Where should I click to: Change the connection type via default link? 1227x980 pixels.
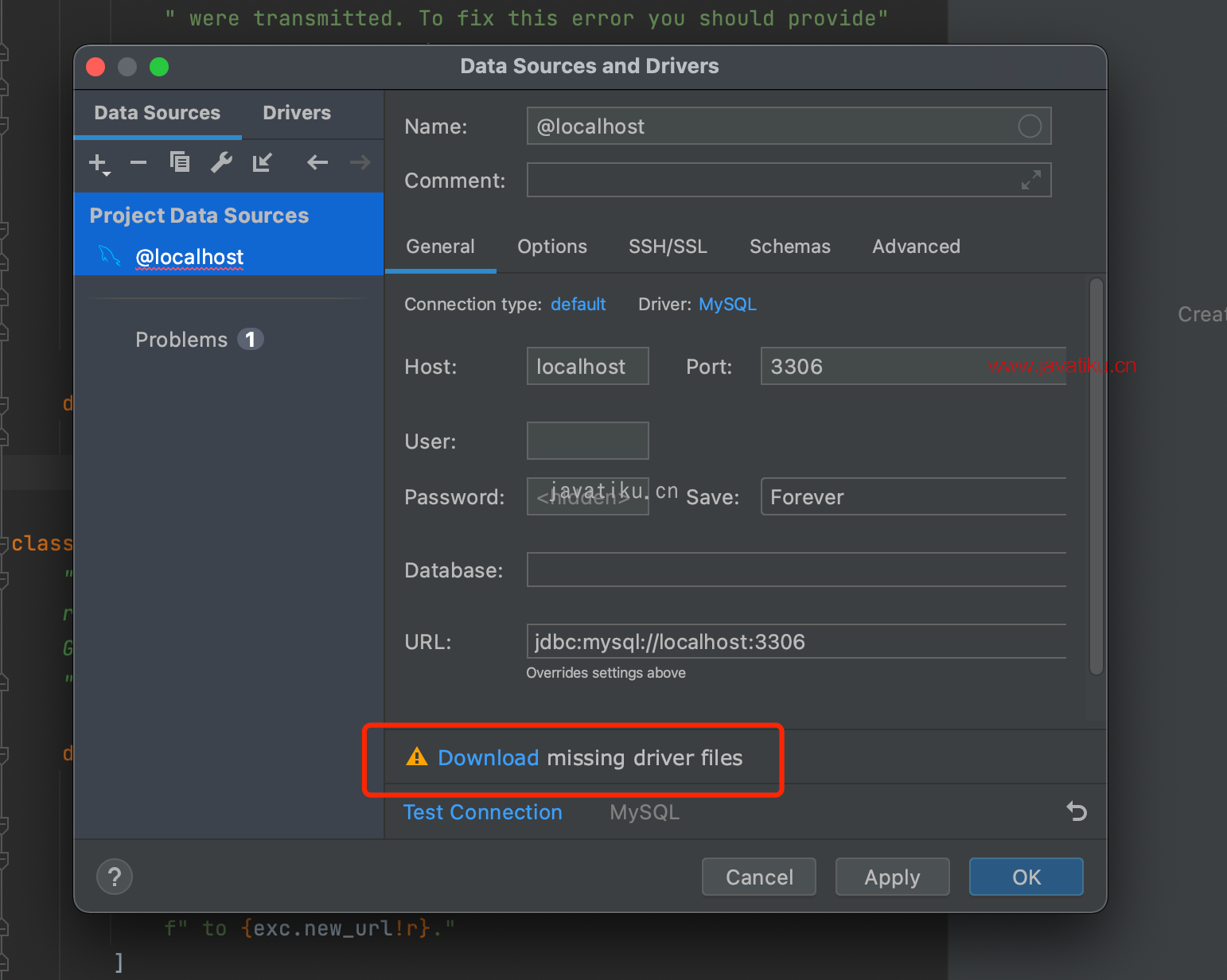[578, 305]
